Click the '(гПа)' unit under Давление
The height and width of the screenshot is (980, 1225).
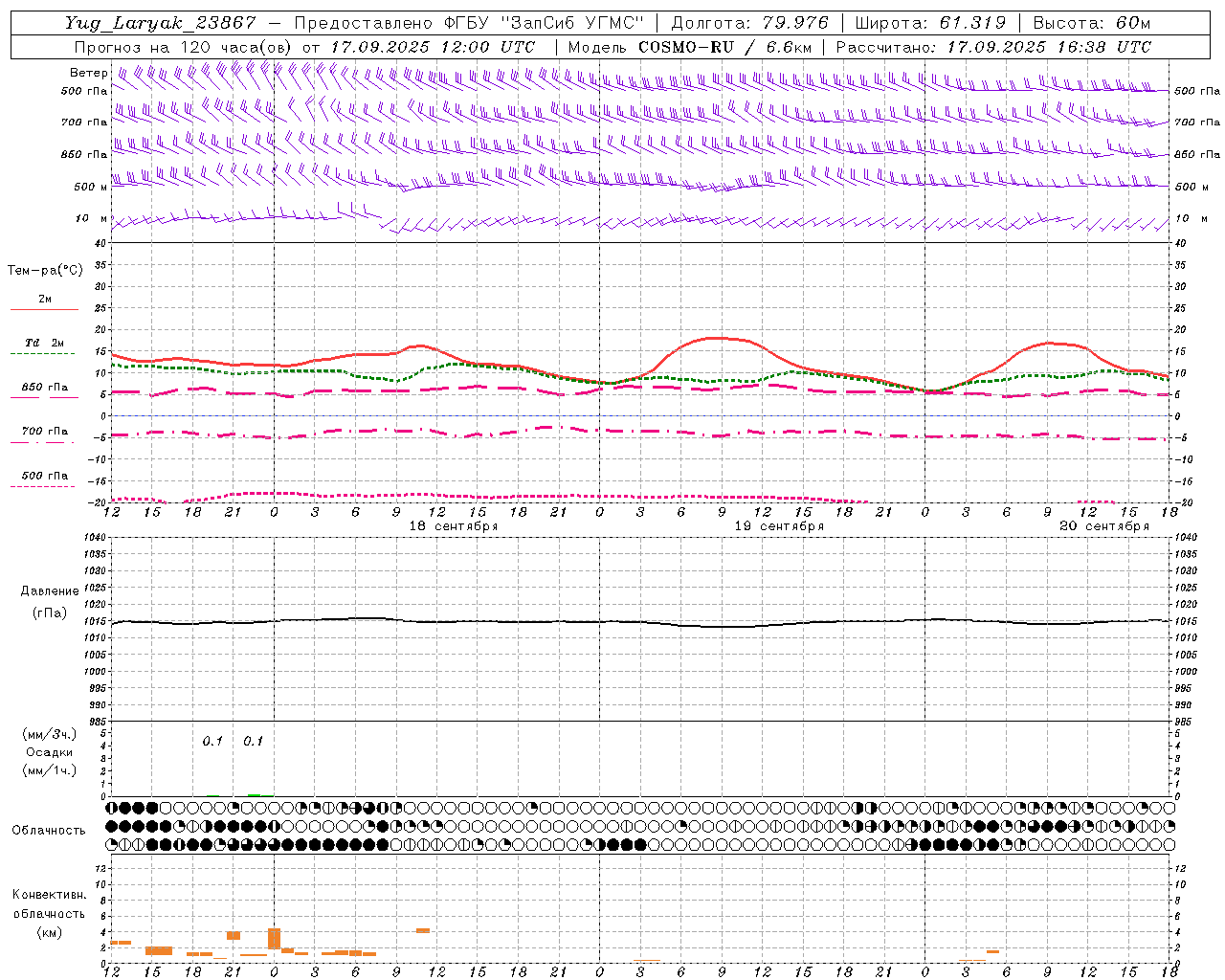[x=50, y=613]
